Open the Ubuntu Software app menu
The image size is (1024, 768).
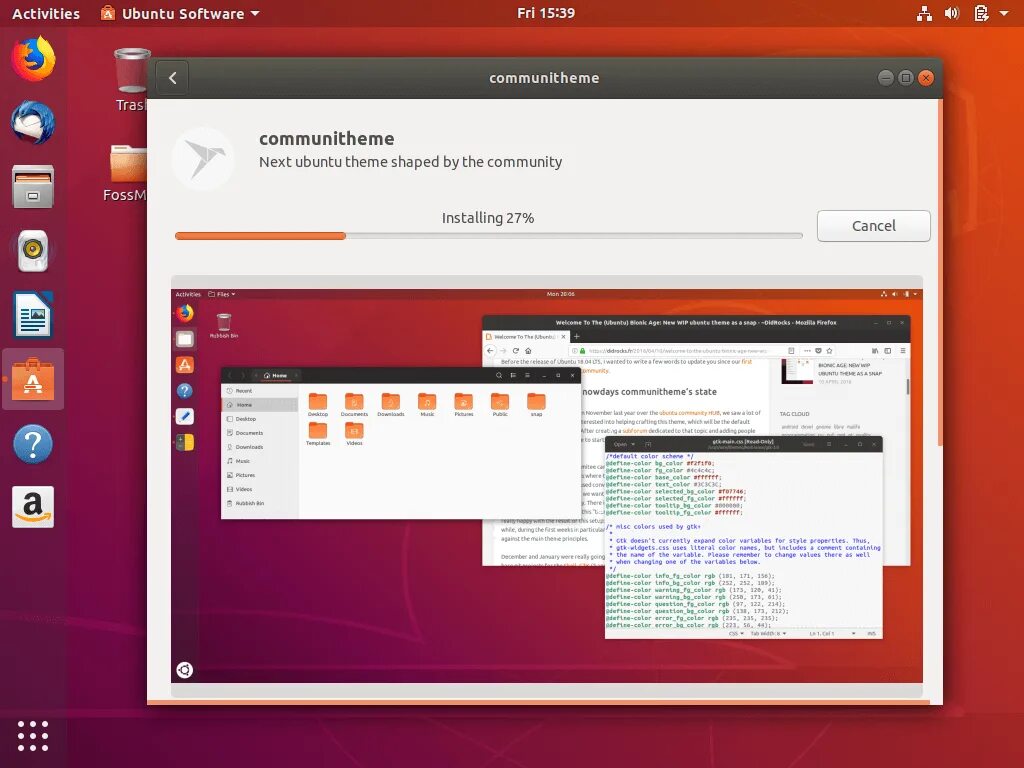pyautogui.click(x=180, y=13)
